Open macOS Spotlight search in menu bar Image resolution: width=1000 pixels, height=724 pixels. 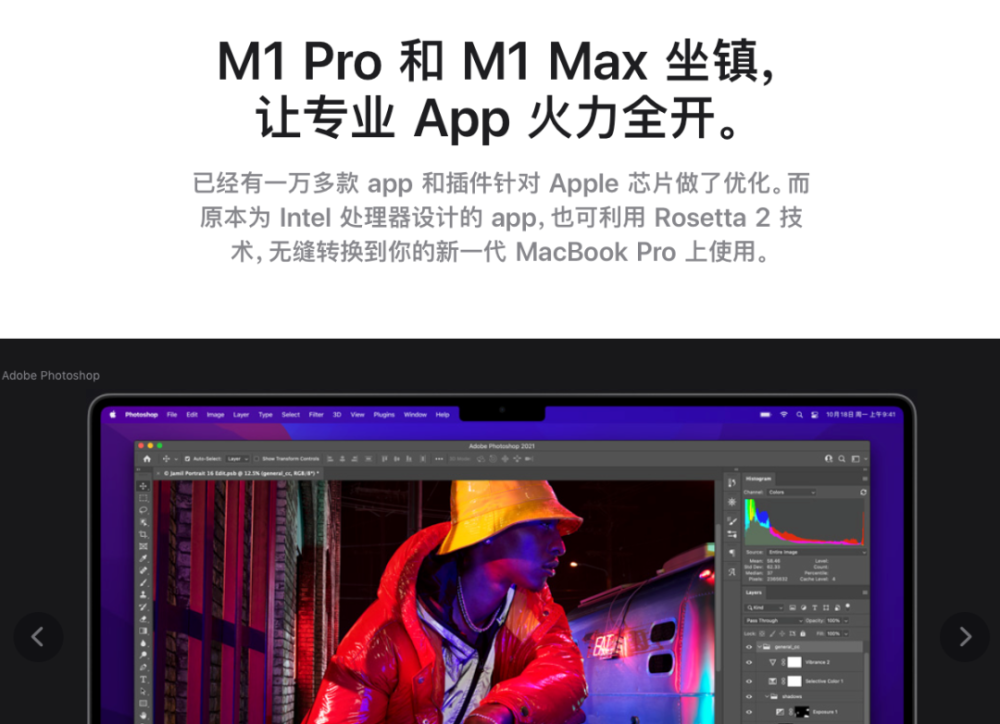(x=799, y=415)
